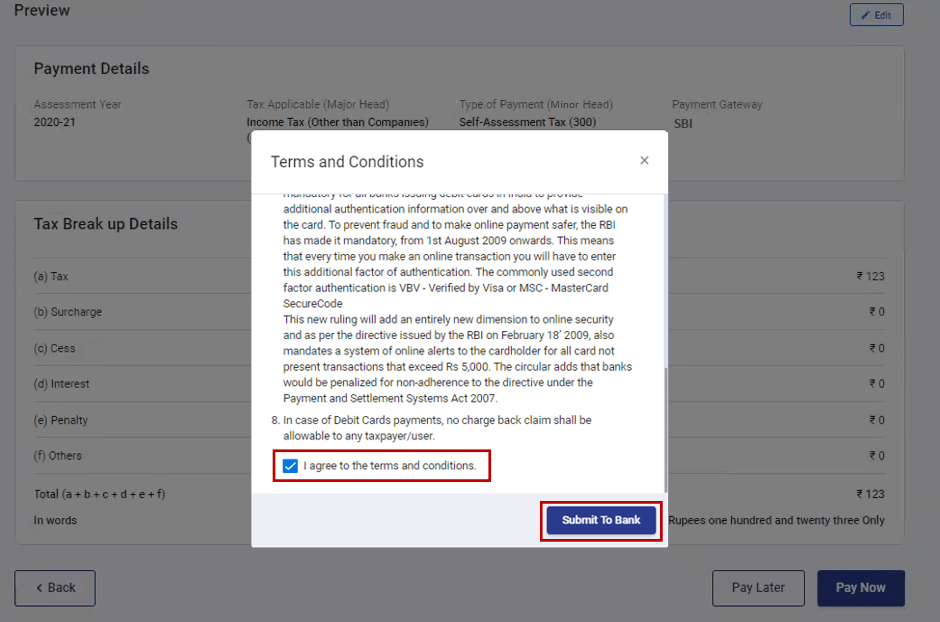Select the (d) Interest row label
Image resolution: width=940 pixels, height=622 pixels.
pos(62,384)
